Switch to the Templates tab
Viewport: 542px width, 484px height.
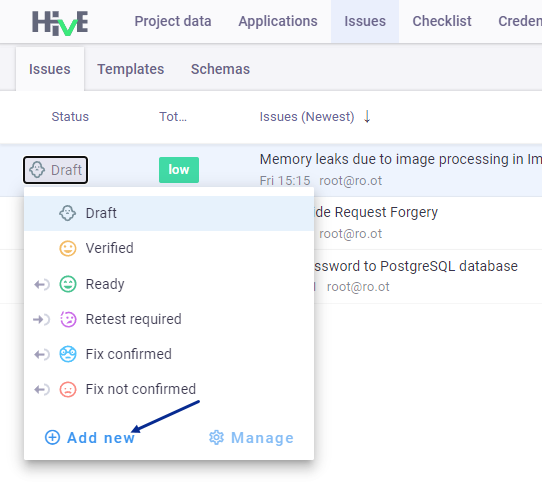coord(131,69)
